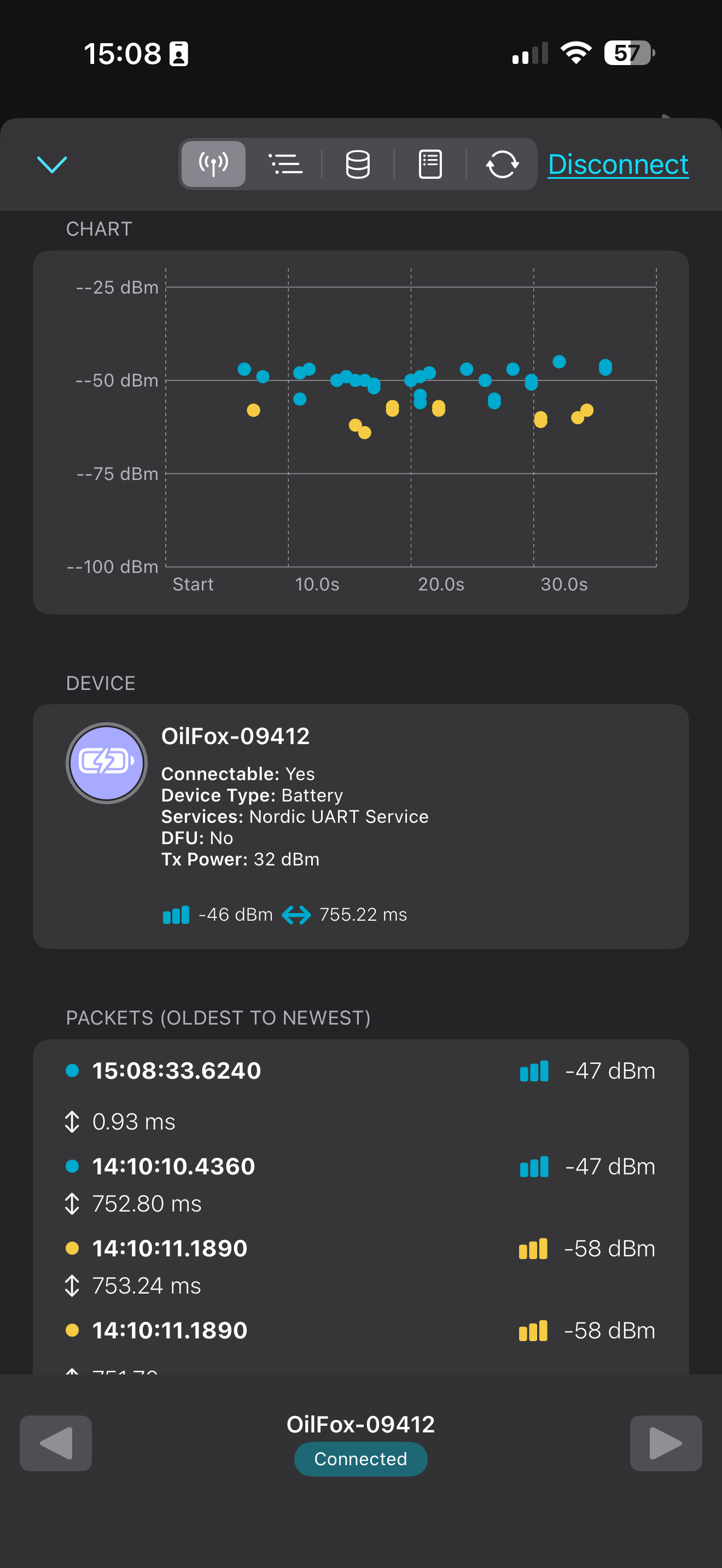Select the packet at 15:08:33.6240
The width and height of the screenshot is (722, 1568).
177,1070
